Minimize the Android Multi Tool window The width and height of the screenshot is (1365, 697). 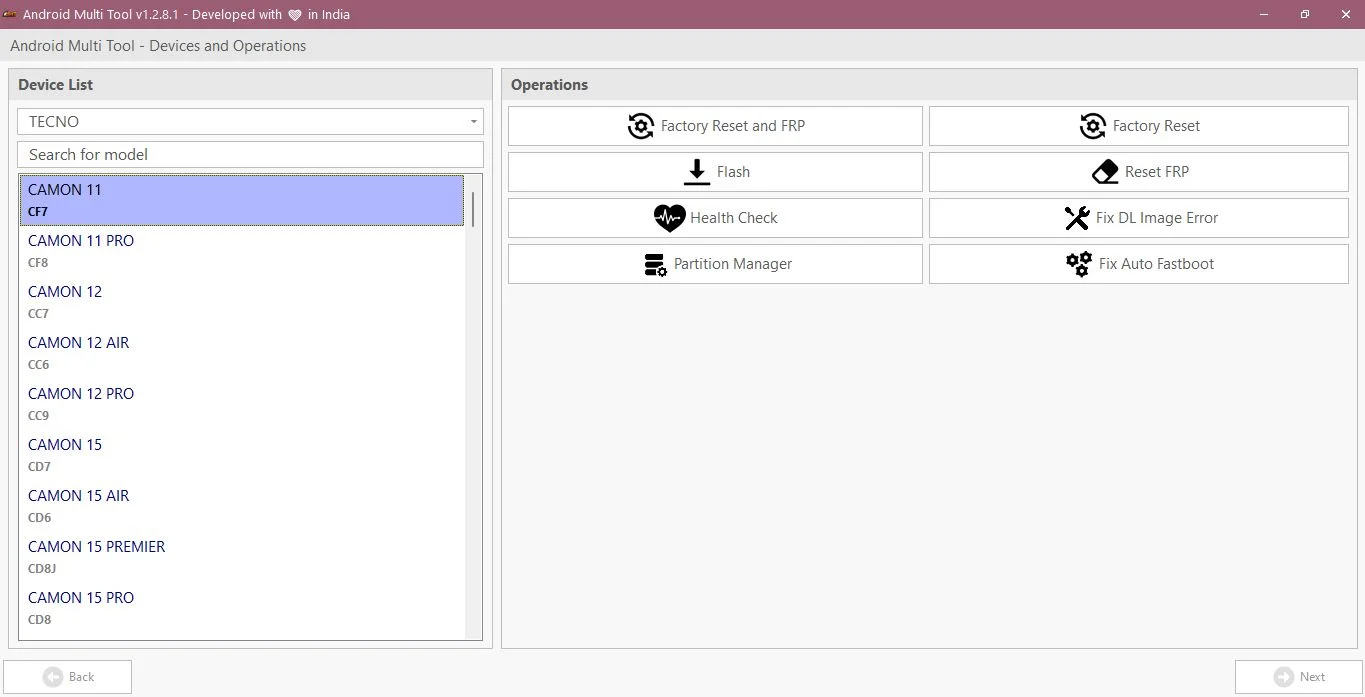coord(1264,14)
